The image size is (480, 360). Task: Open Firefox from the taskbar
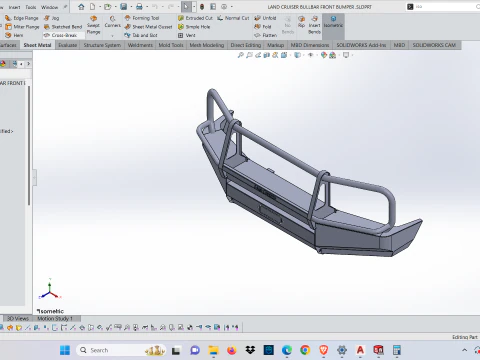click(232, 350)
